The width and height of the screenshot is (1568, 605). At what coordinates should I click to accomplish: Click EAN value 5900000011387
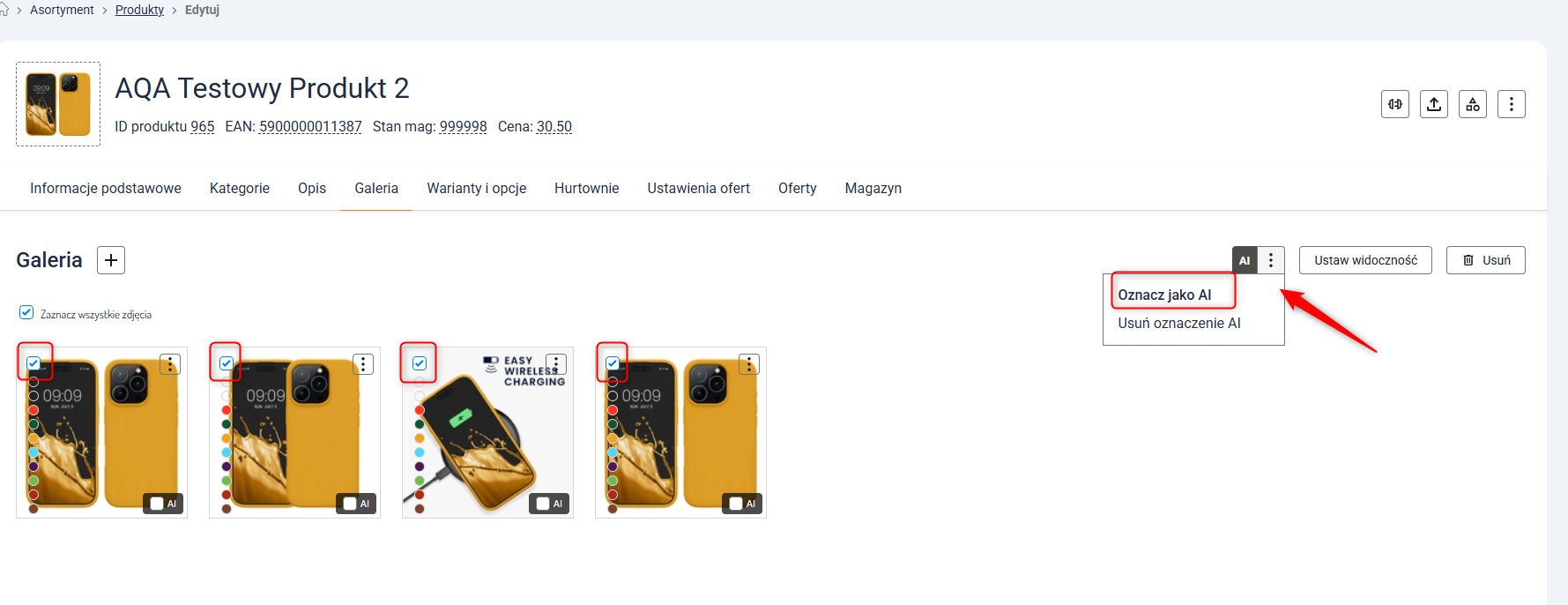tap(310, 126)
